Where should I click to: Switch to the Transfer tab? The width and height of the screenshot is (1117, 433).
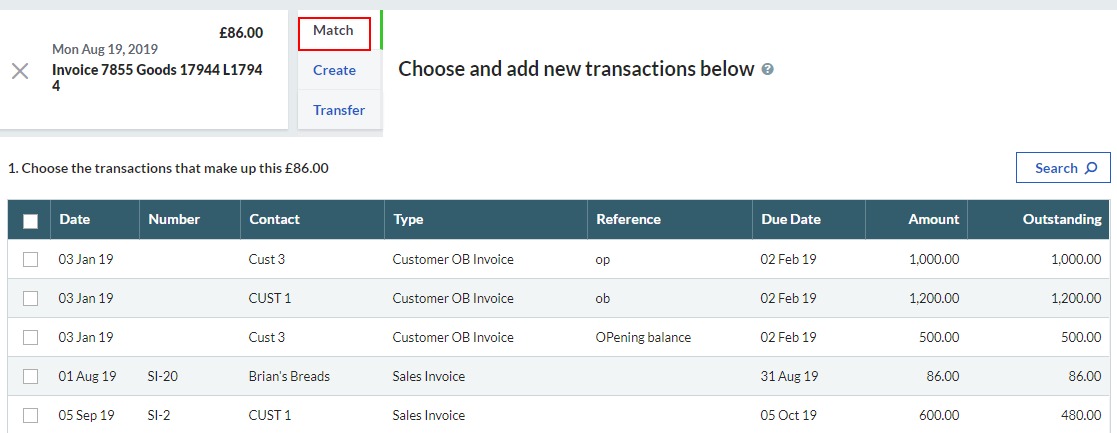click(339, 110)
